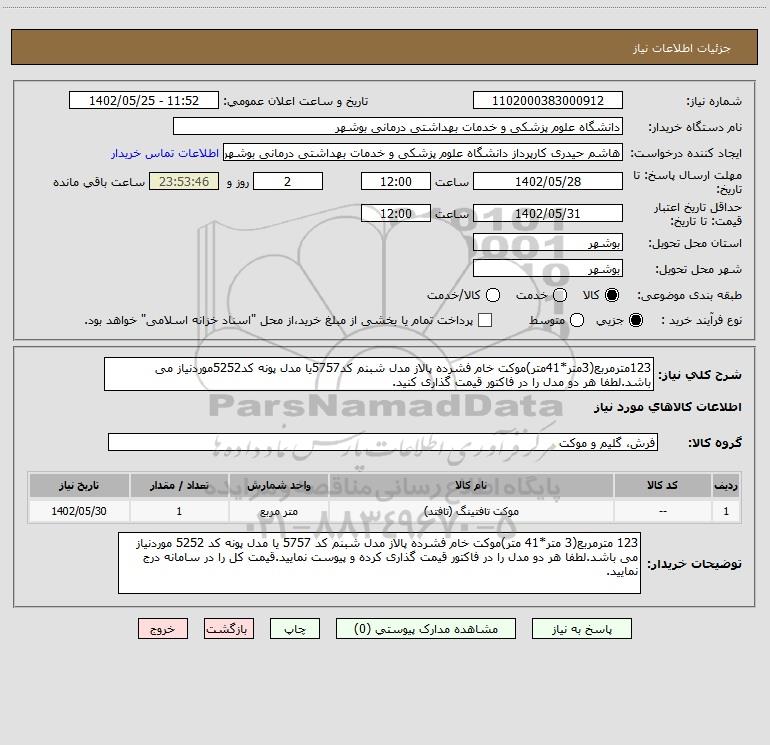770x745 pixels.
Task: Click the چاپ print button
Action: coord(295,629)
